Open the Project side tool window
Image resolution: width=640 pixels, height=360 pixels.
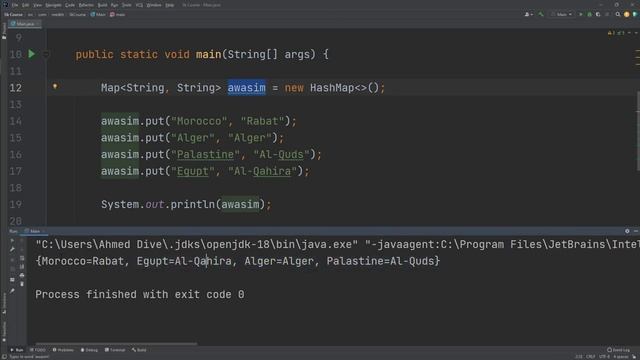tap(4, 31)
